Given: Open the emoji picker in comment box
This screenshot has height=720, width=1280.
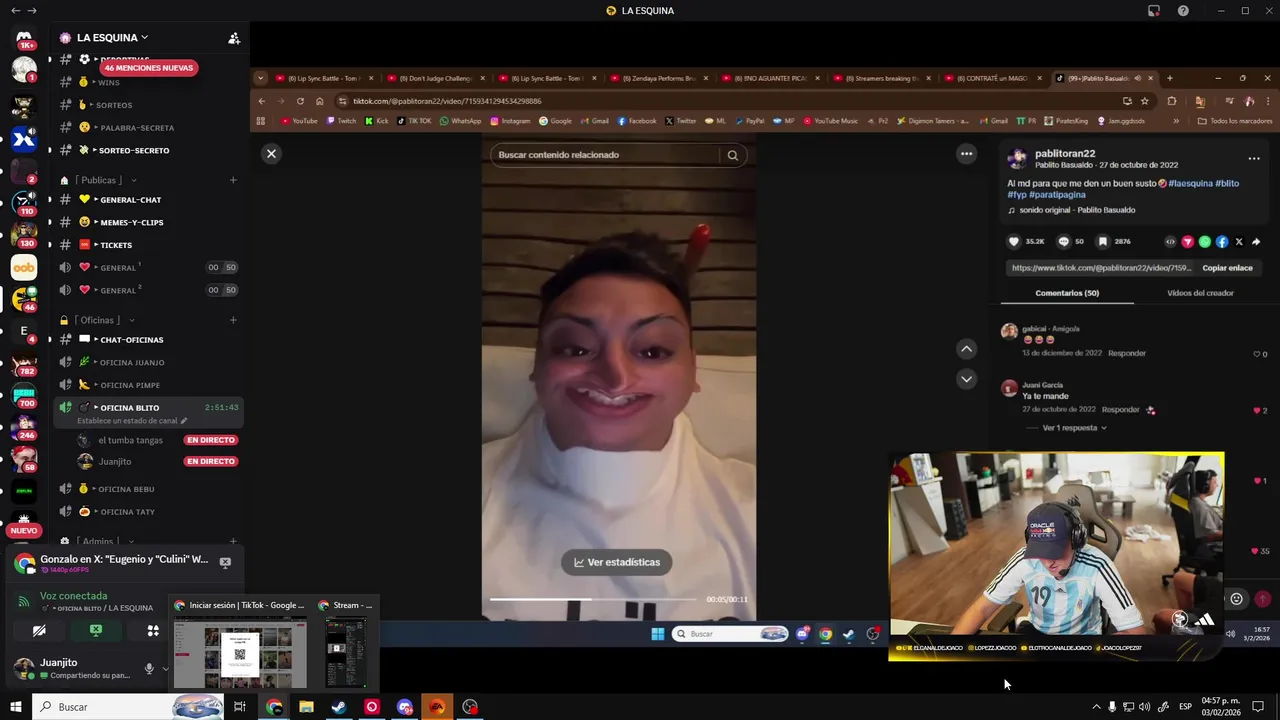Looking at the screenshot, I should coord(1237,599).
